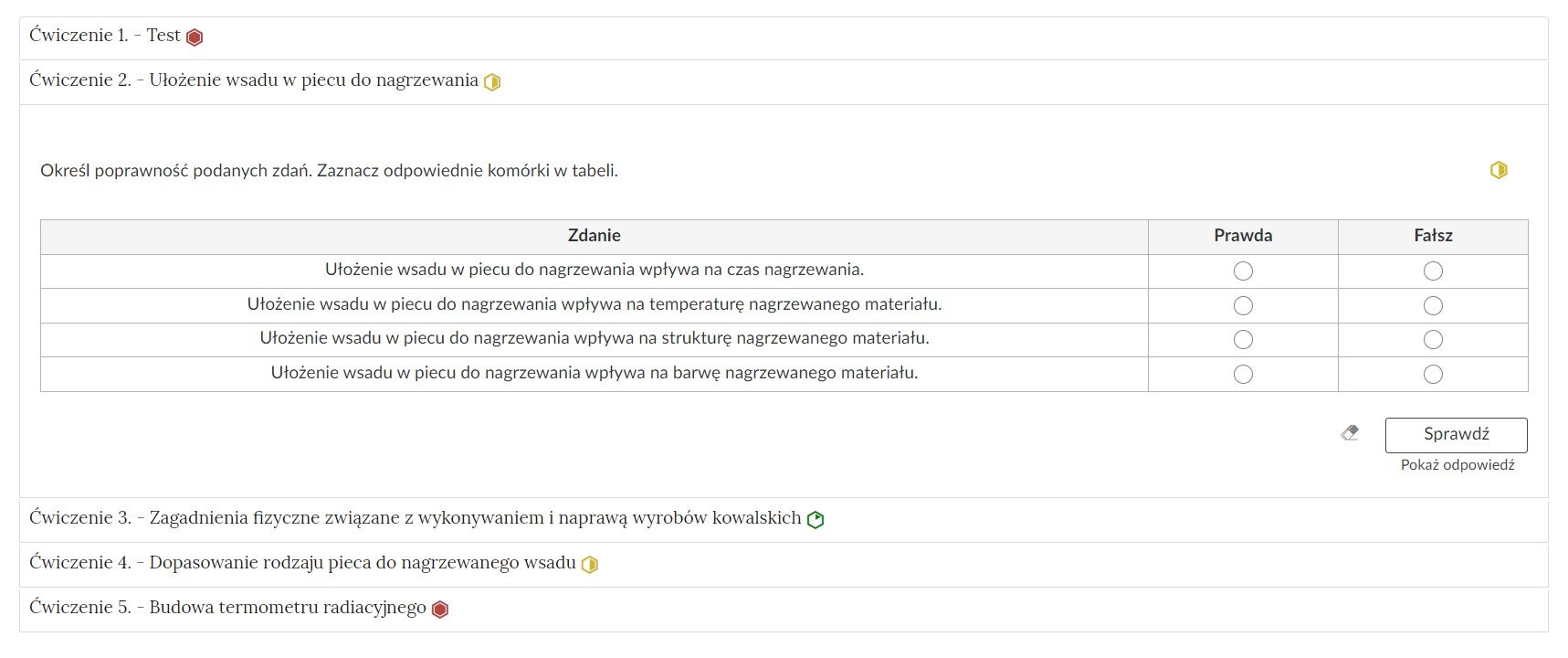Screen dimensions: 1568x658
Task: Select Prawda for the barwę sentence
Action: [1243, 374]
